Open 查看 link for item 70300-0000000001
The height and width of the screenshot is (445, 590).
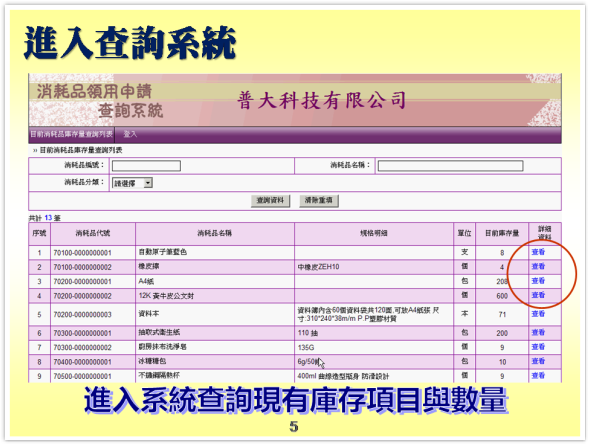point(538,333)
